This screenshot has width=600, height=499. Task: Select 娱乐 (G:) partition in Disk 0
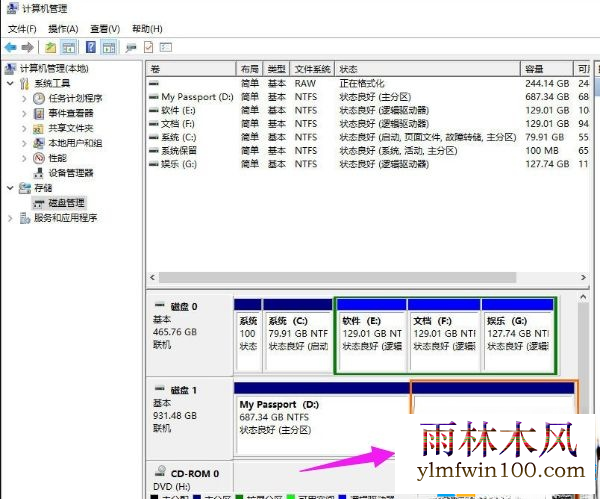[x=518, y=335]
